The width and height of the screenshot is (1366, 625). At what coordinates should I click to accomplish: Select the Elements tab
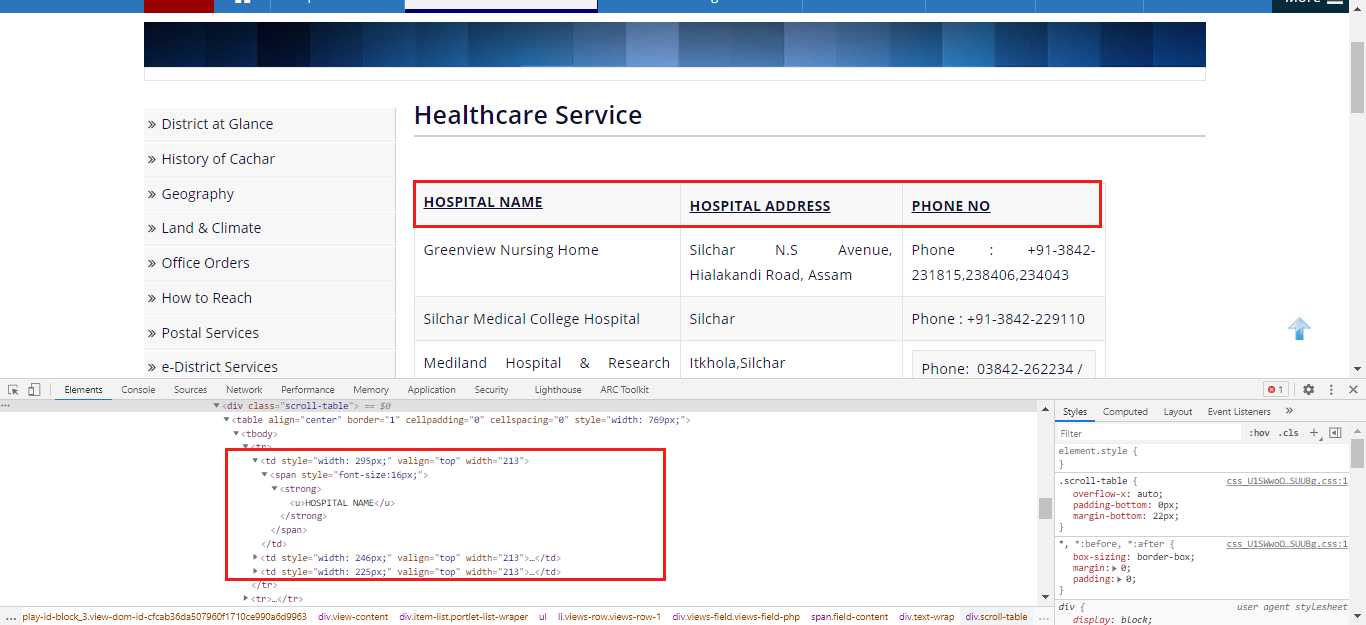(x=83, y=390)
